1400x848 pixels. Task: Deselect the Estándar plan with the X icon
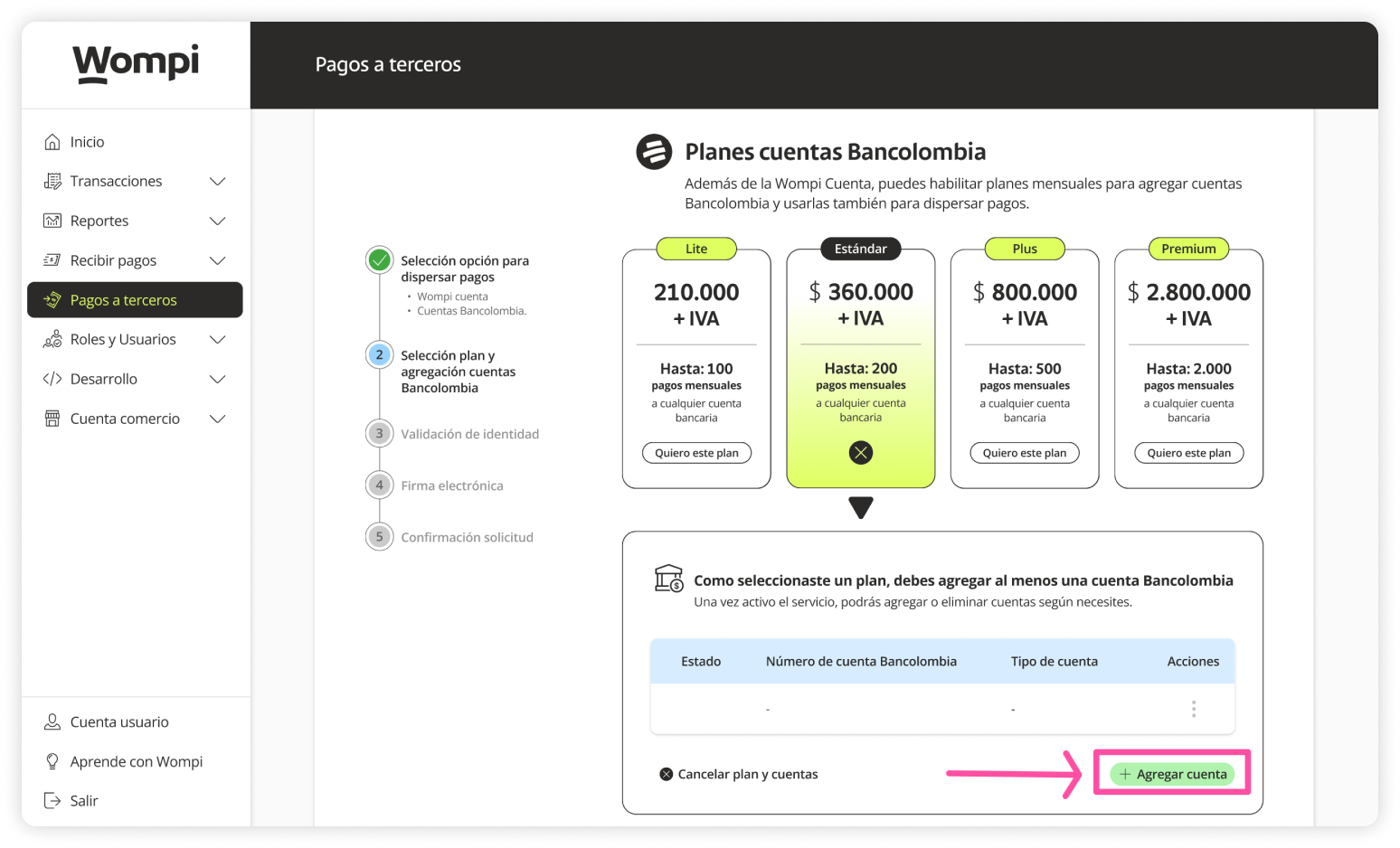point(861,453)
